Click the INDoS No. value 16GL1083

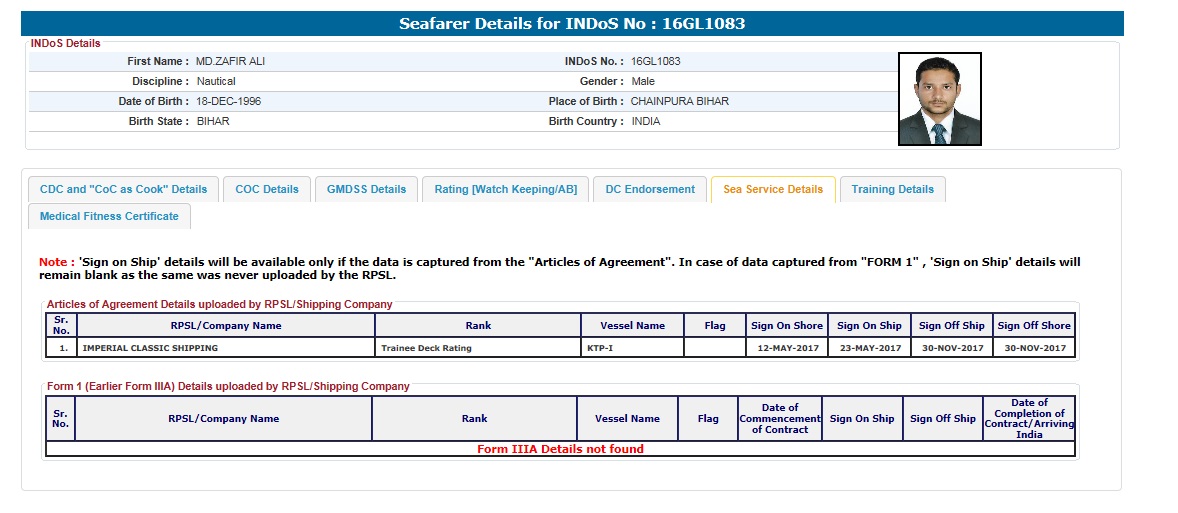coord(656,61)
